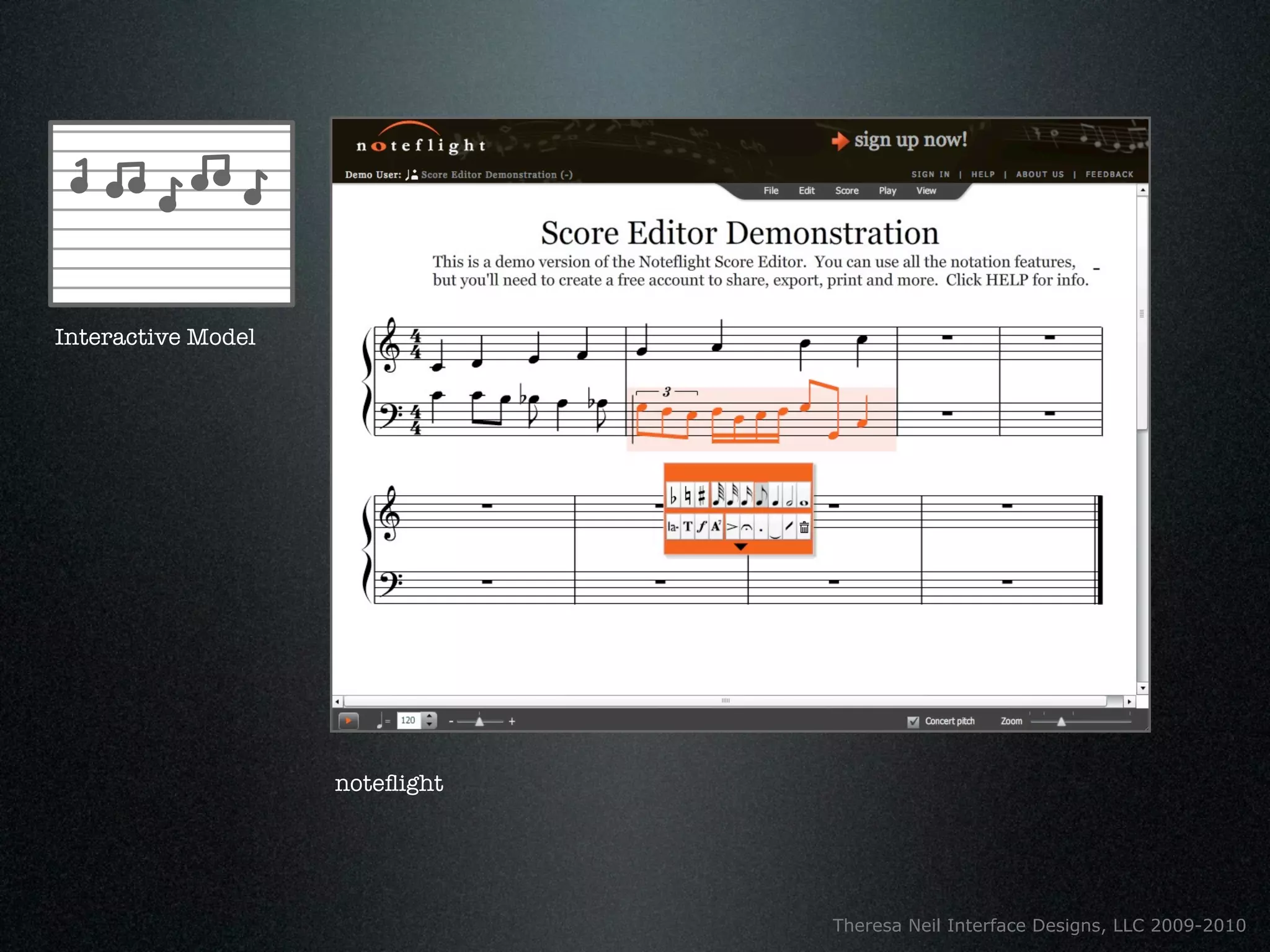
Task: Delete selection with trash icon
Action: click(804, 527)
